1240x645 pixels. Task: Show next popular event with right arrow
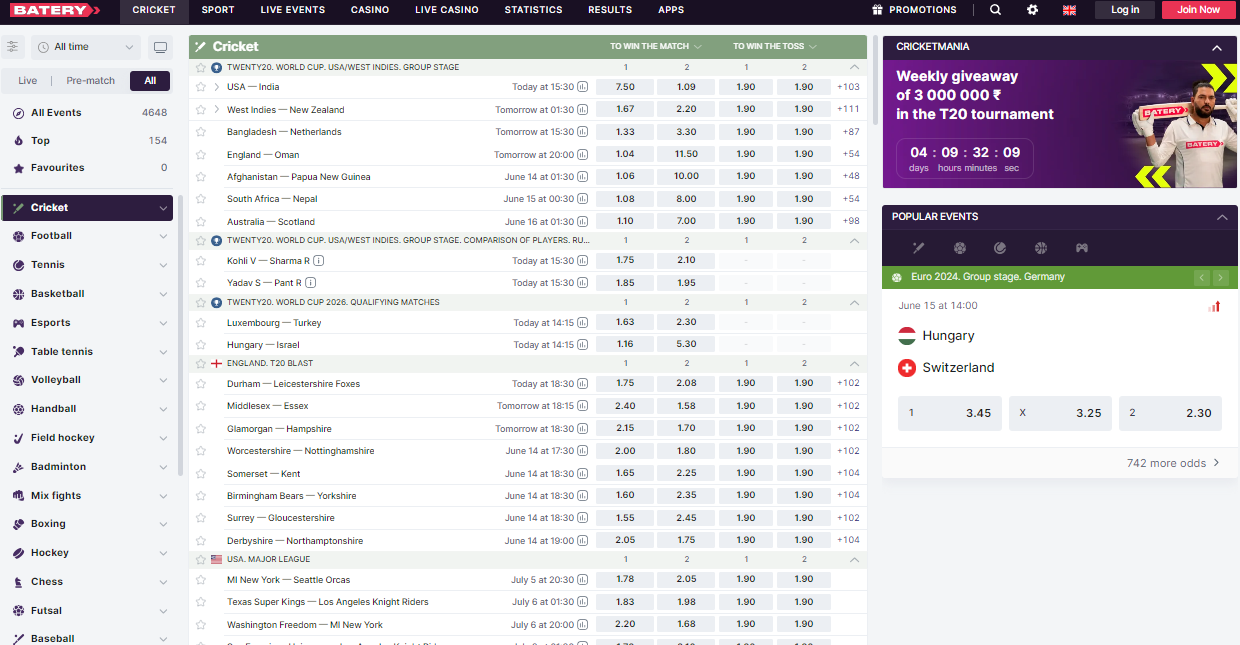click(1220, 277)
